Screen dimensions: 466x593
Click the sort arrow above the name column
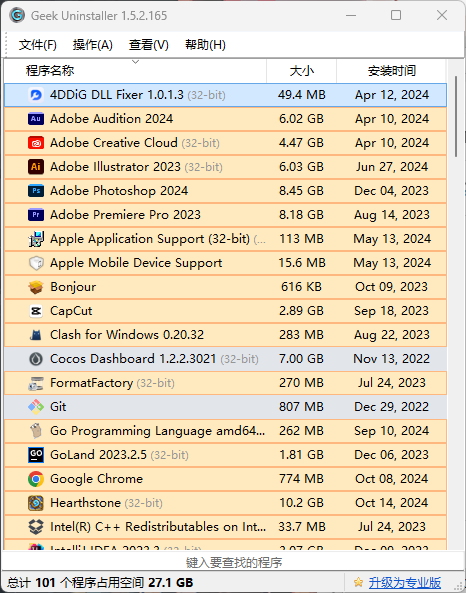coord(135,62)
